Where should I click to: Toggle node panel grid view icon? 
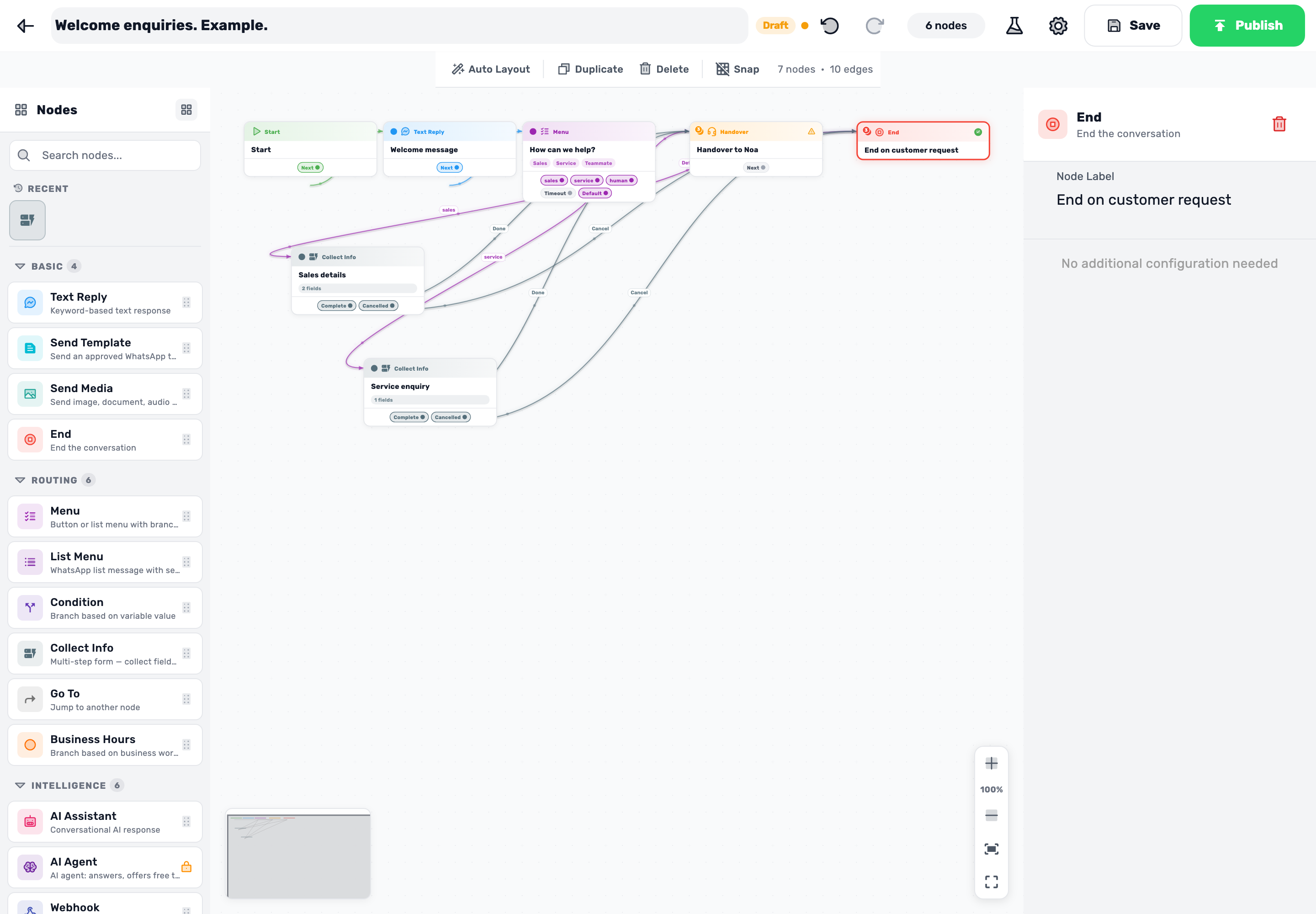point(186,109)
